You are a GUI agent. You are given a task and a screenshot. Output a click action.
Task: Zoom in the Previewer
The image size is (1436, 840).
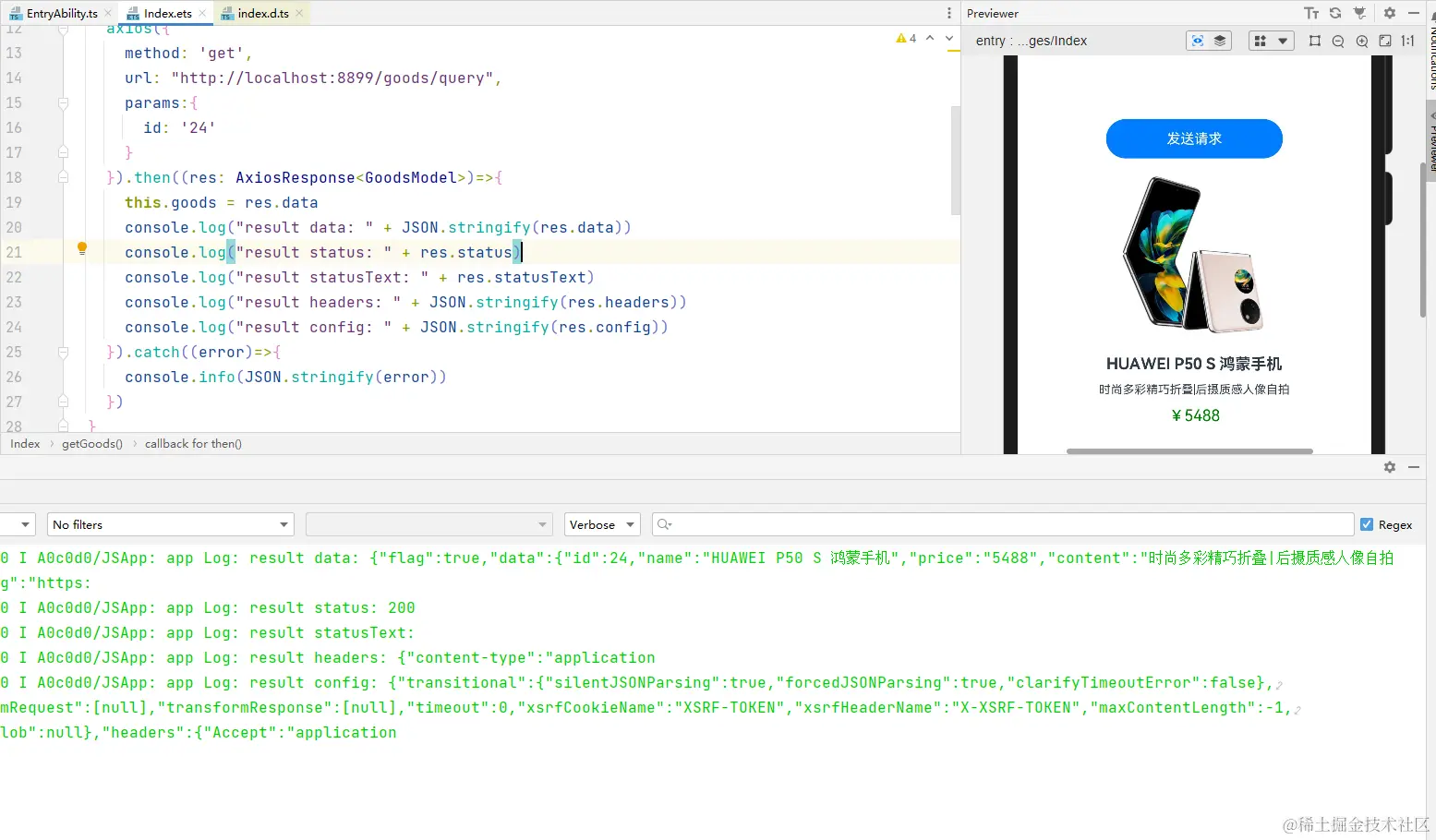click(x=1362, y=41)
